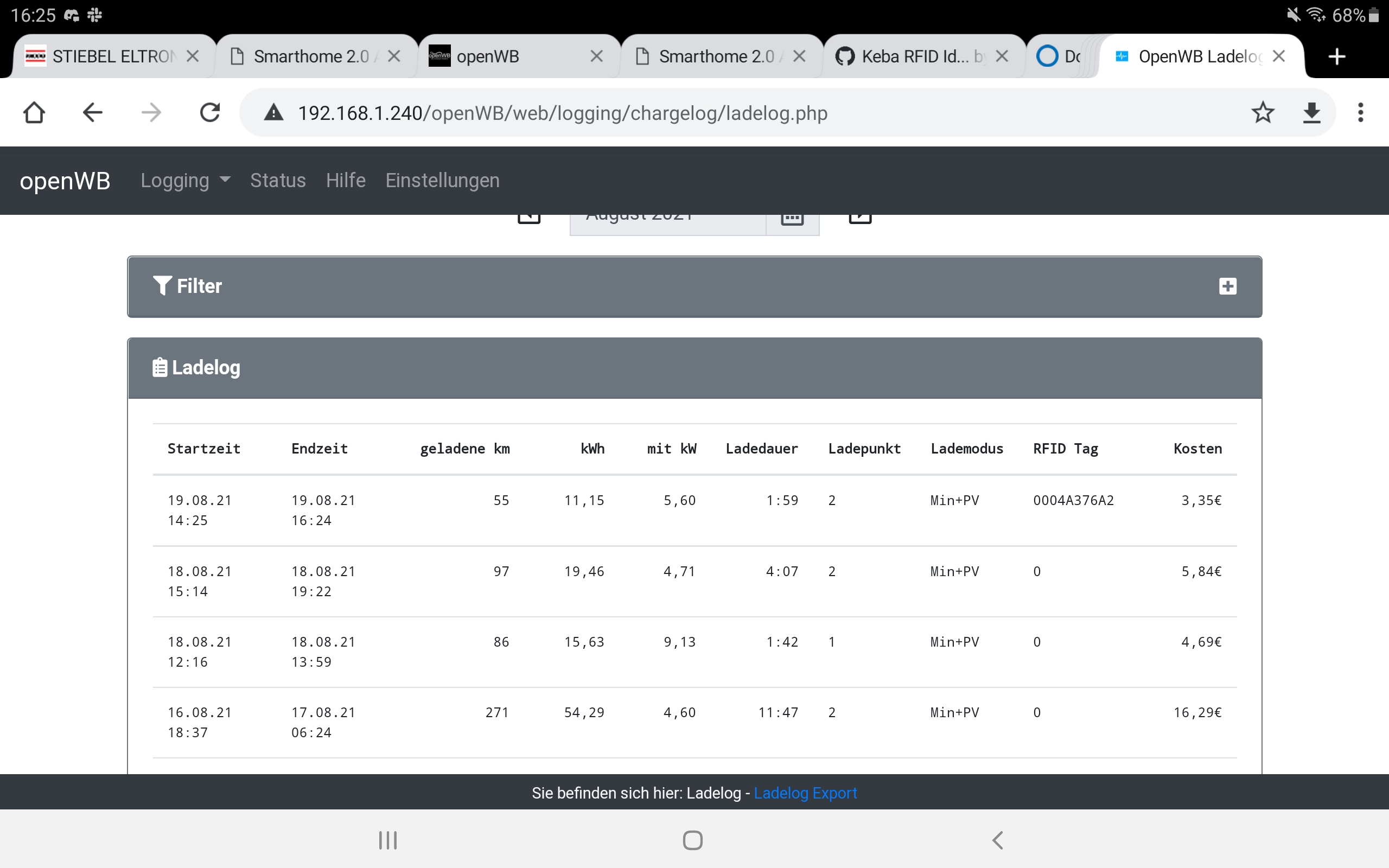Open a new tab with plus icon

click(1337, 56)
